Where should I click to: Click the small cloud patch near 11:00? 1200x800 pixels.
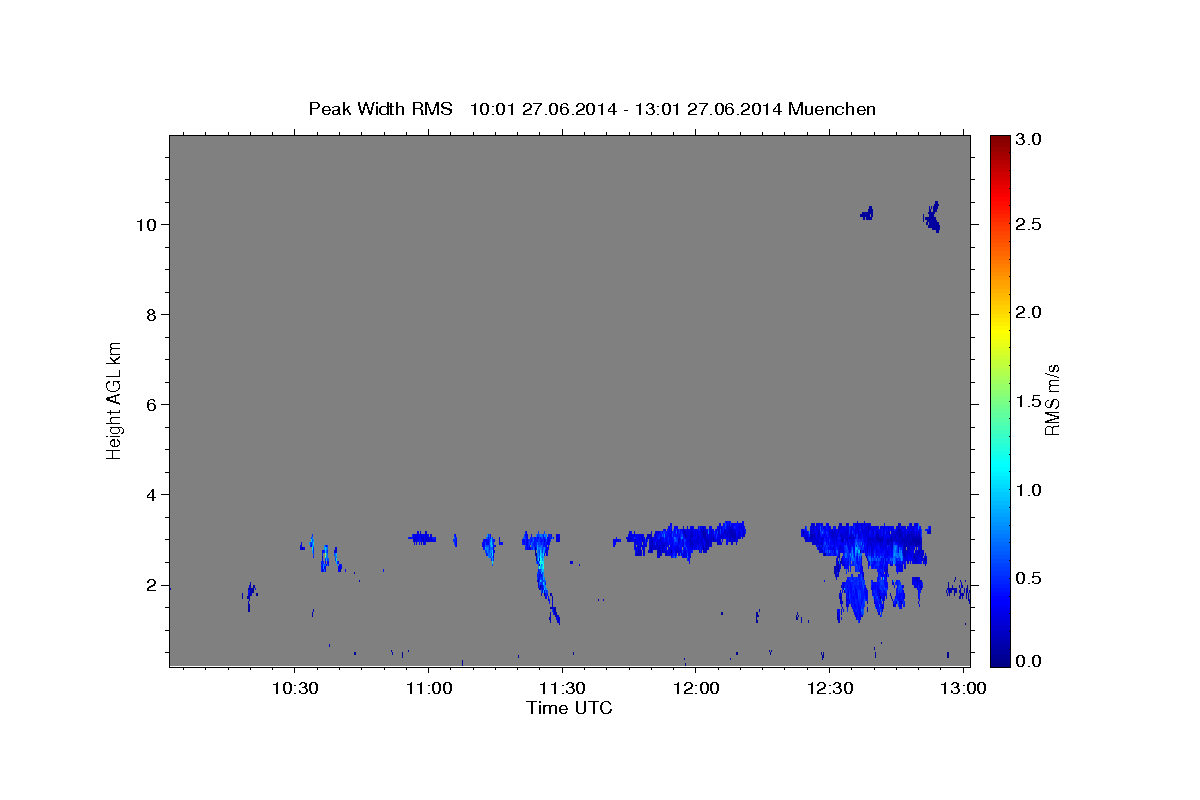click(422, 538)
